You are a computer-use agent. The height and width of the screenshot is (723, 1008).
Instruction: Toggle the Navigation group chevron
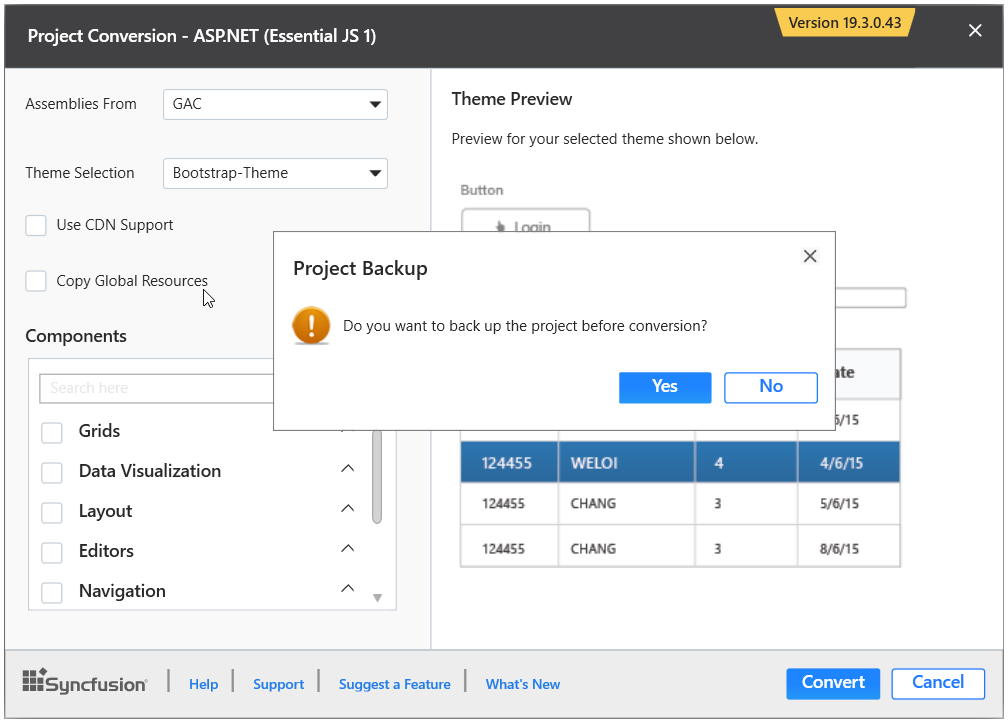pos(347,588)
